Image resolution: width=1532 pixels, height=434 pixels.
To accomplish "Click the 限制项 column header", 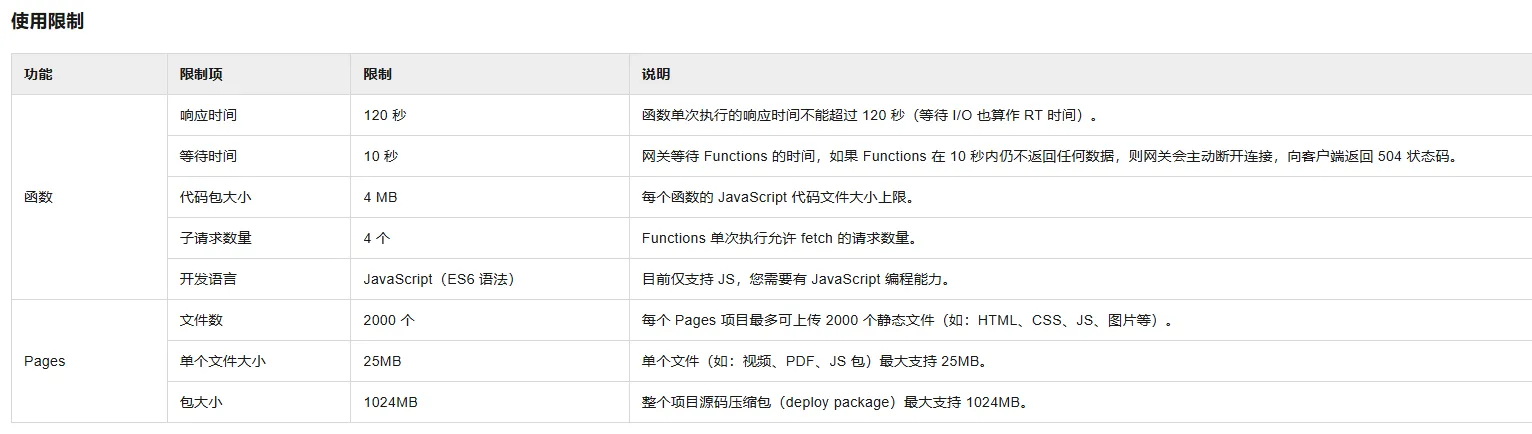I will point(201,74).
